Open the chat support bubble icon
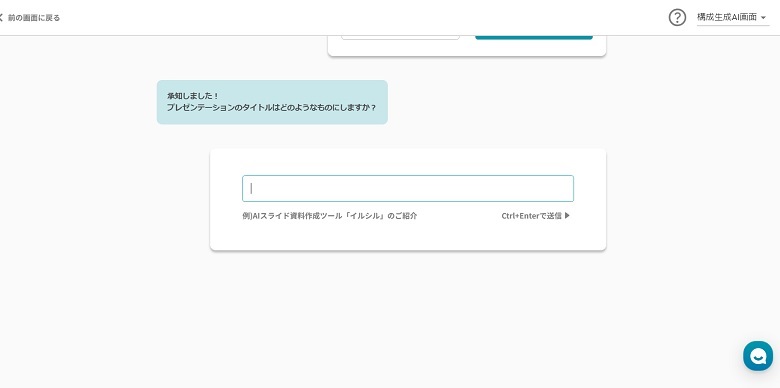 coord(758,356)
